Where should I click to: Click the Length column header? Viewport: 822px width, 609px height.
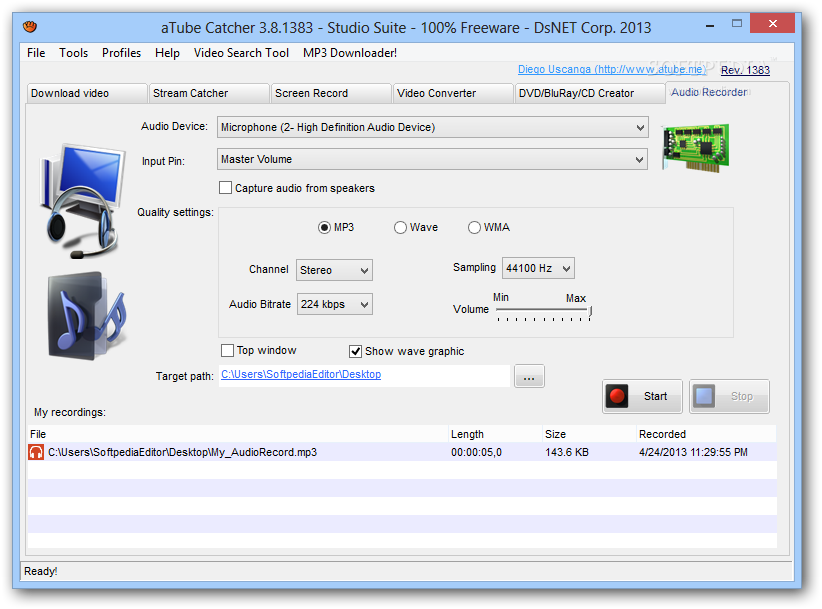click(x=495, y=434)
